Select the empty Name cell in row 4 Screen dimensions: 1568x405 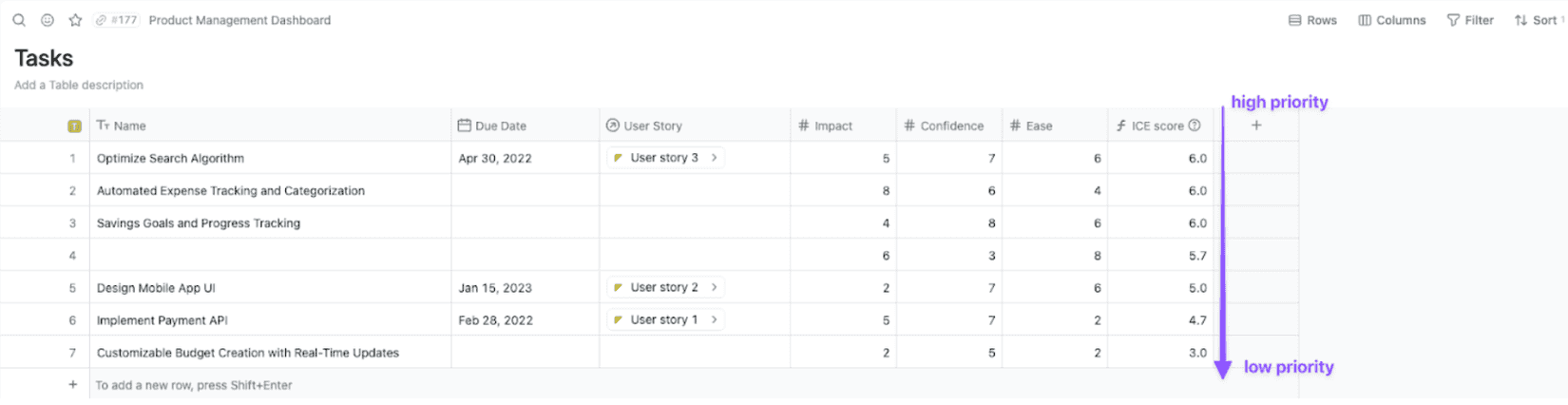tap(270, 256)
